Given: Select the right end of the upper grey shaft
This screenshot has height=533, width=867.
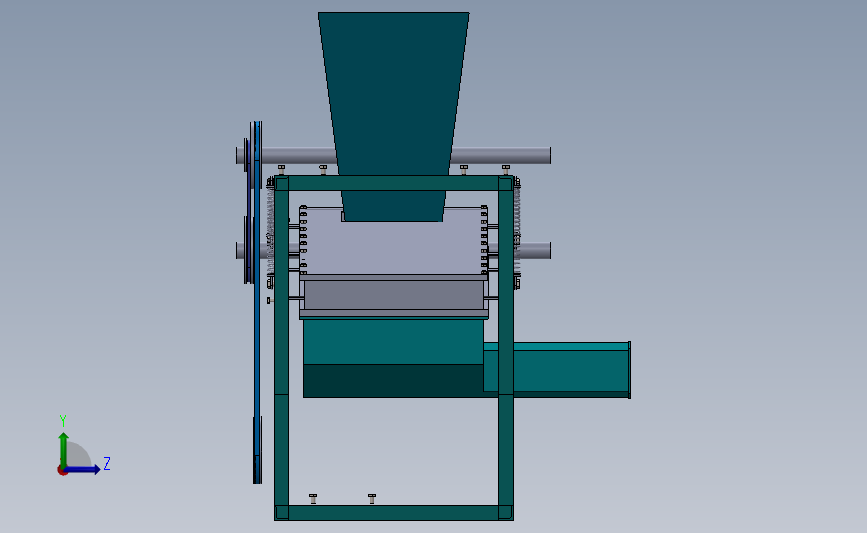Looking at the screenshot, I should (x=500, y=155).
